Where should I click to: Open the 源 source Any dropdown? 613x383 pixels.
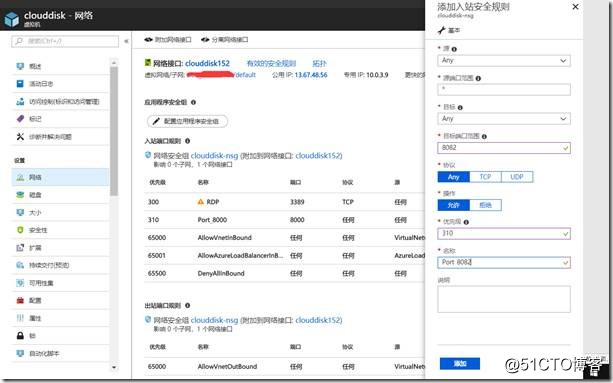tap(504, 61)
